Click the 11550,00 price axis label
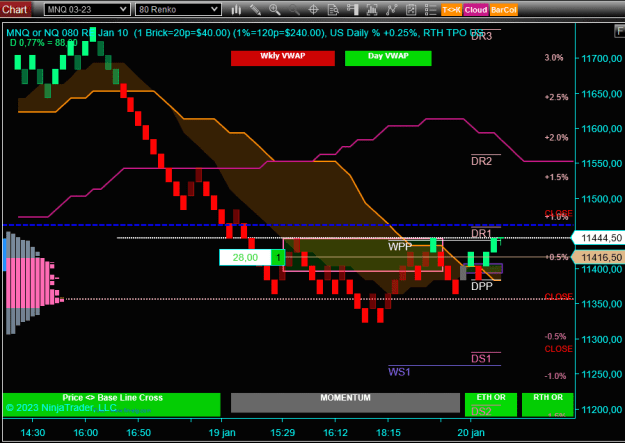 coord(601,163)
